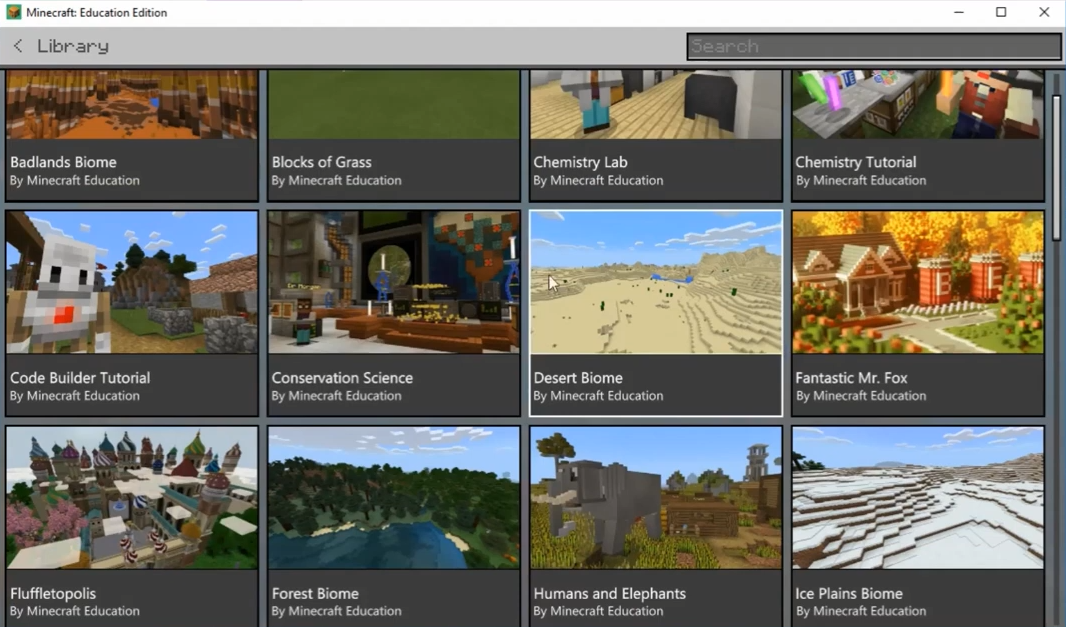Open the Fantastic Mr. Fox thumbnail
The image size is (1066, 627).
coord(918,282)
